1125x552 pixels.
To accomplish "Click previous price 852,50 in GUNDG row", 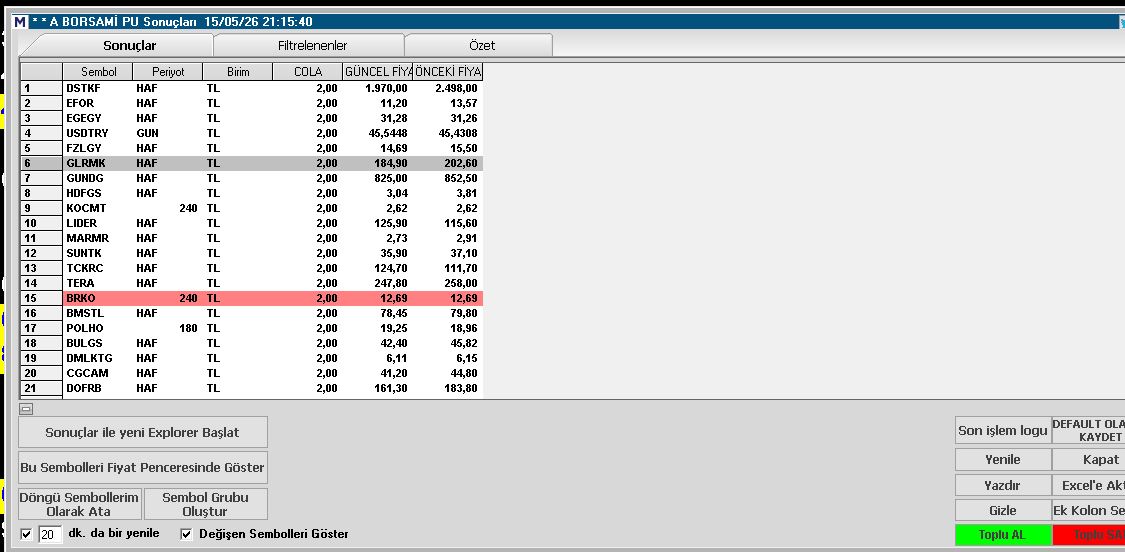I will (461, 178).
